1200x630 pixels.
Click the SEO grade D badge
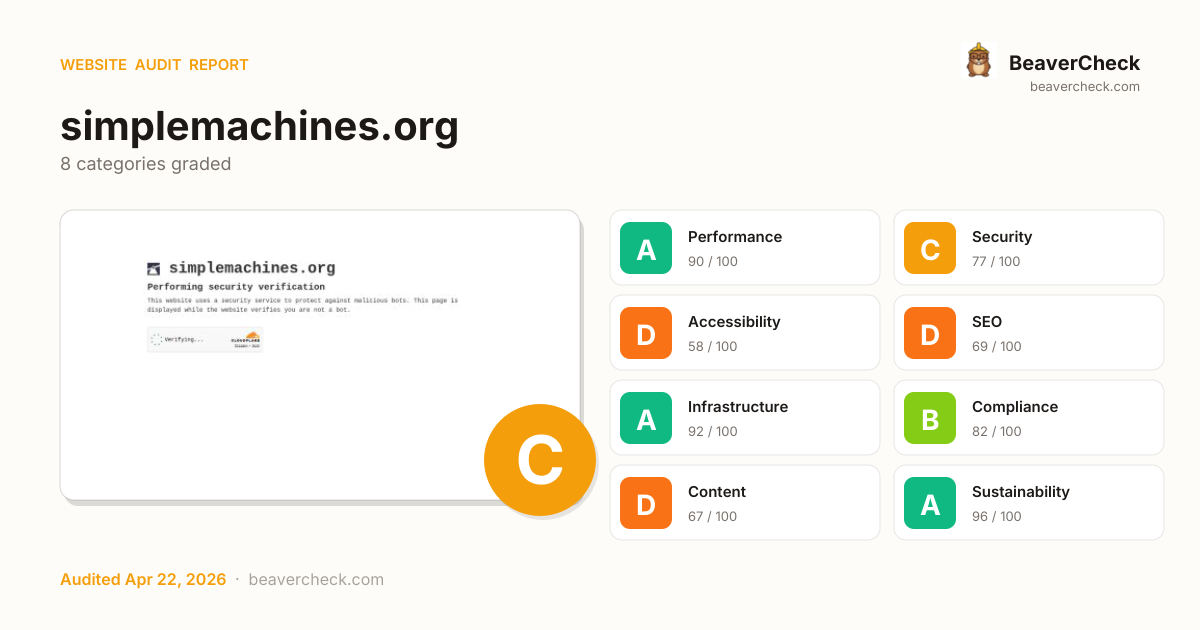930,333
